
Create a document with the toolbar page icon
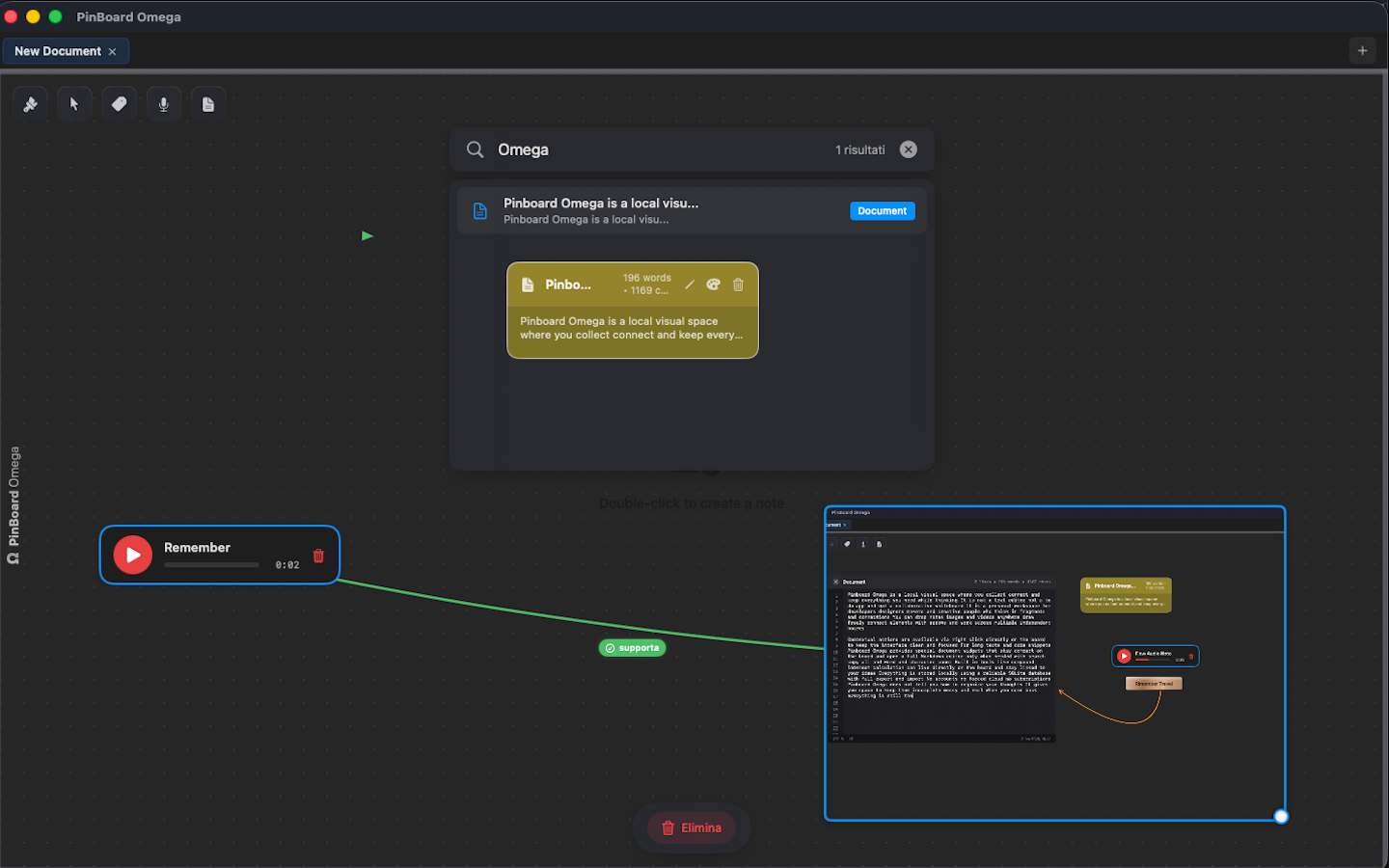pyautogui.click(x=208, y=104)
